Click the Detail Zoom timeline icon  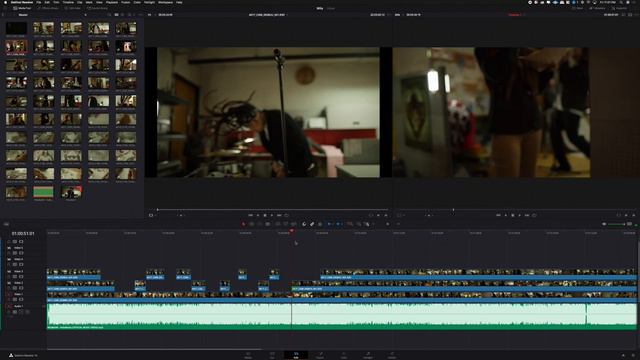[x=358, y=224]
